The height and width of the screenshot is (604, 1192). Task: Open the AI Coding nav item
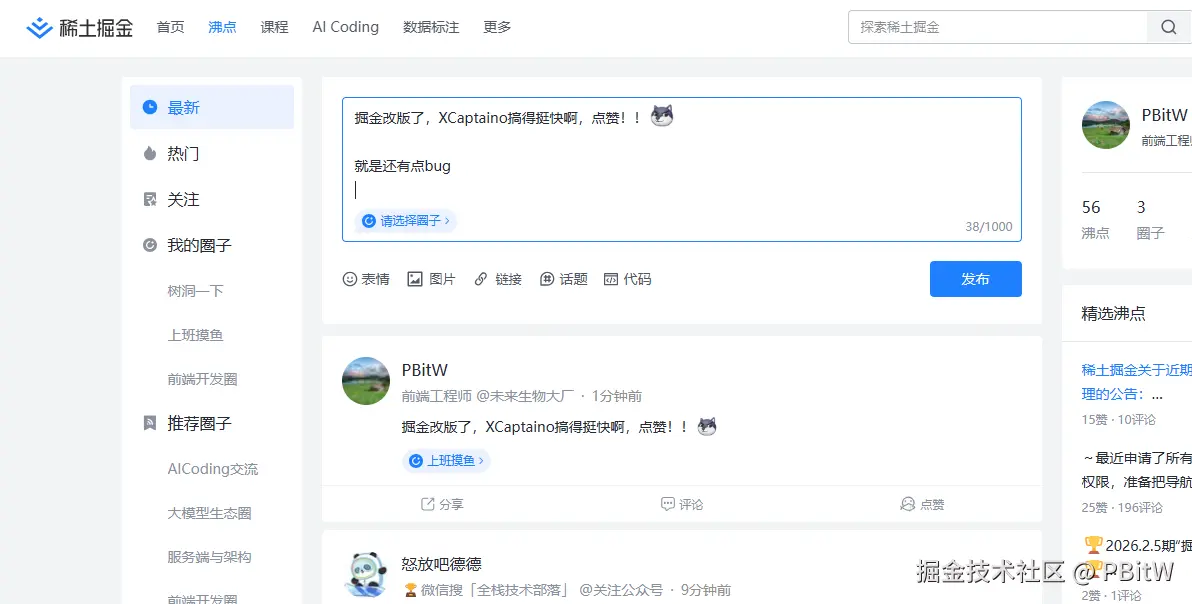coord(345,27)
